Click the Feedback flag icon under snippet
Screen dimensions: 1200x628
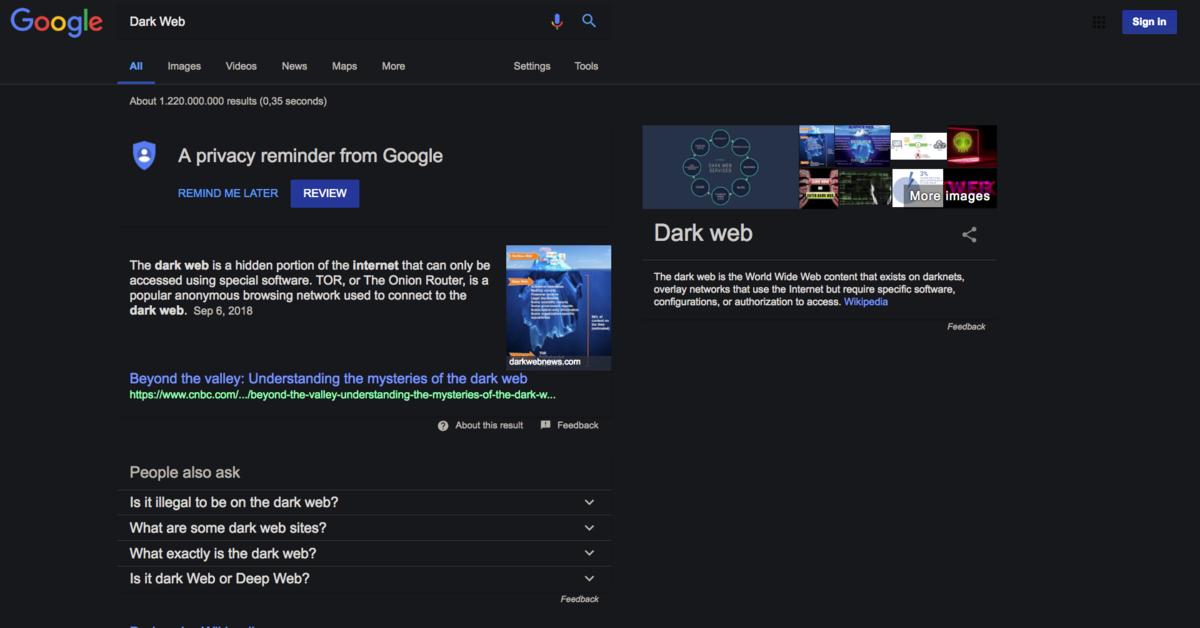[x=545, y=425]
